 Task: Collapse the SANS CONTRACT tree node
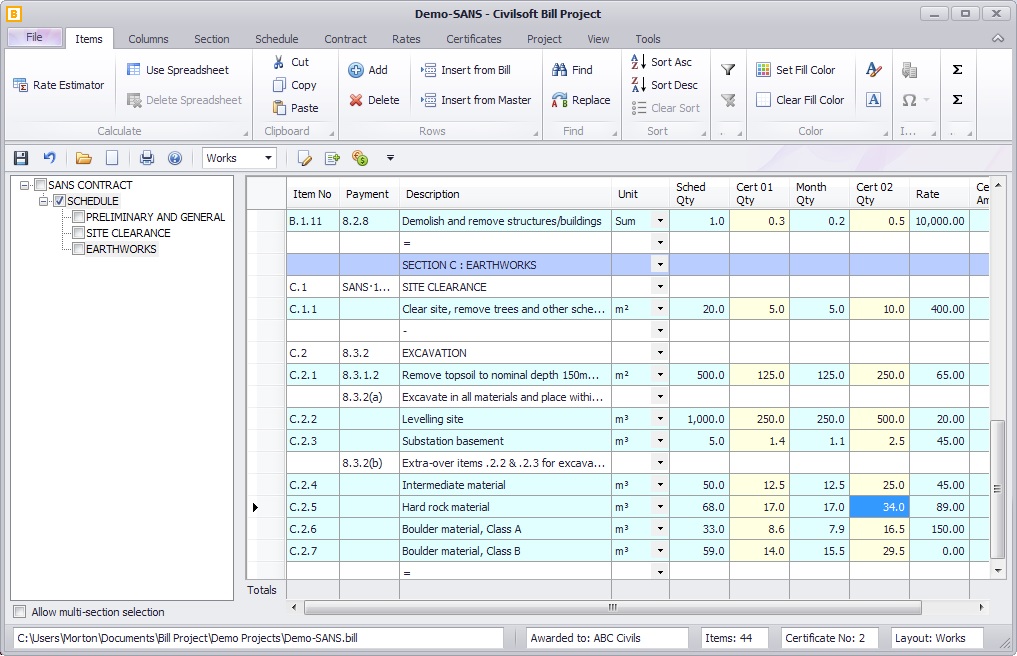tap(25, 185)
